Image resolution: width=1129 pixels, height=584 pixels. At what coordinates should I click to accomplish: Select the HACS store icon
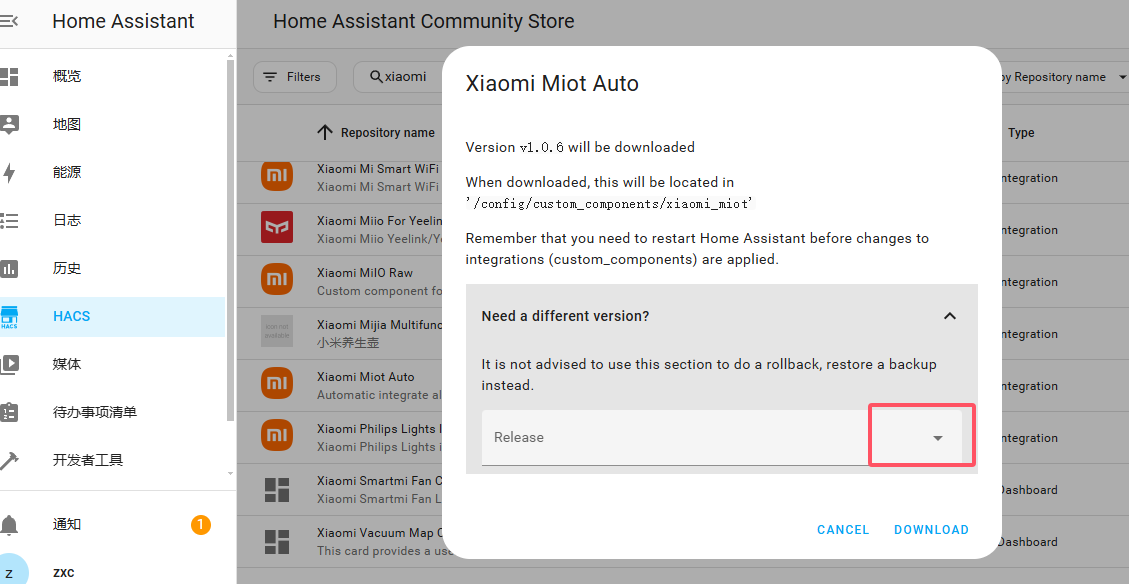point(9,316)
